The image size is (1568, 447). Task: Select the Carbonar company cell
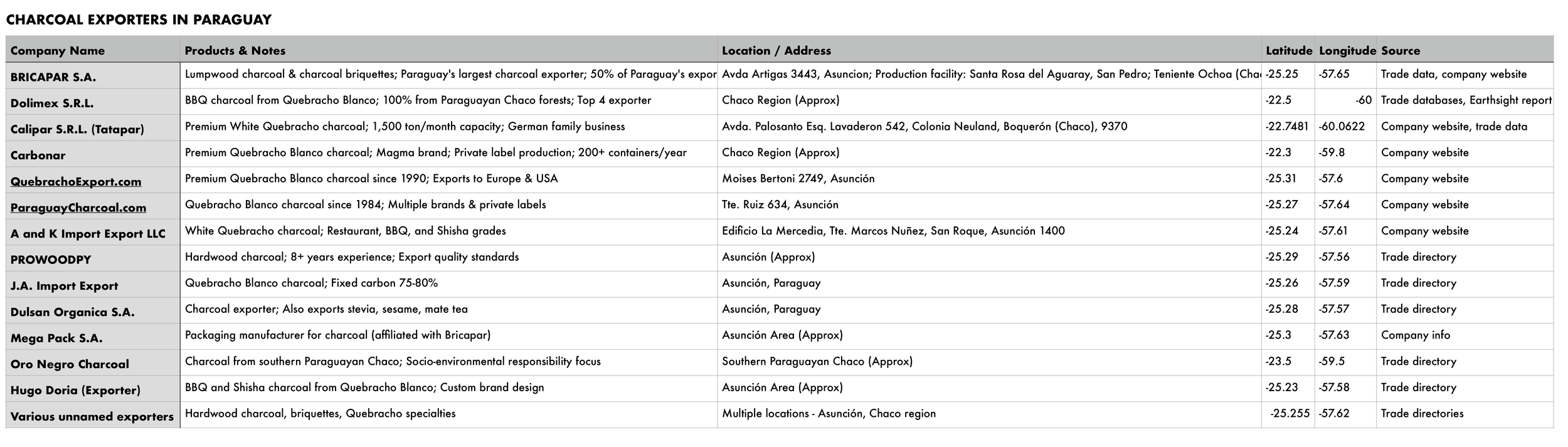93,154
